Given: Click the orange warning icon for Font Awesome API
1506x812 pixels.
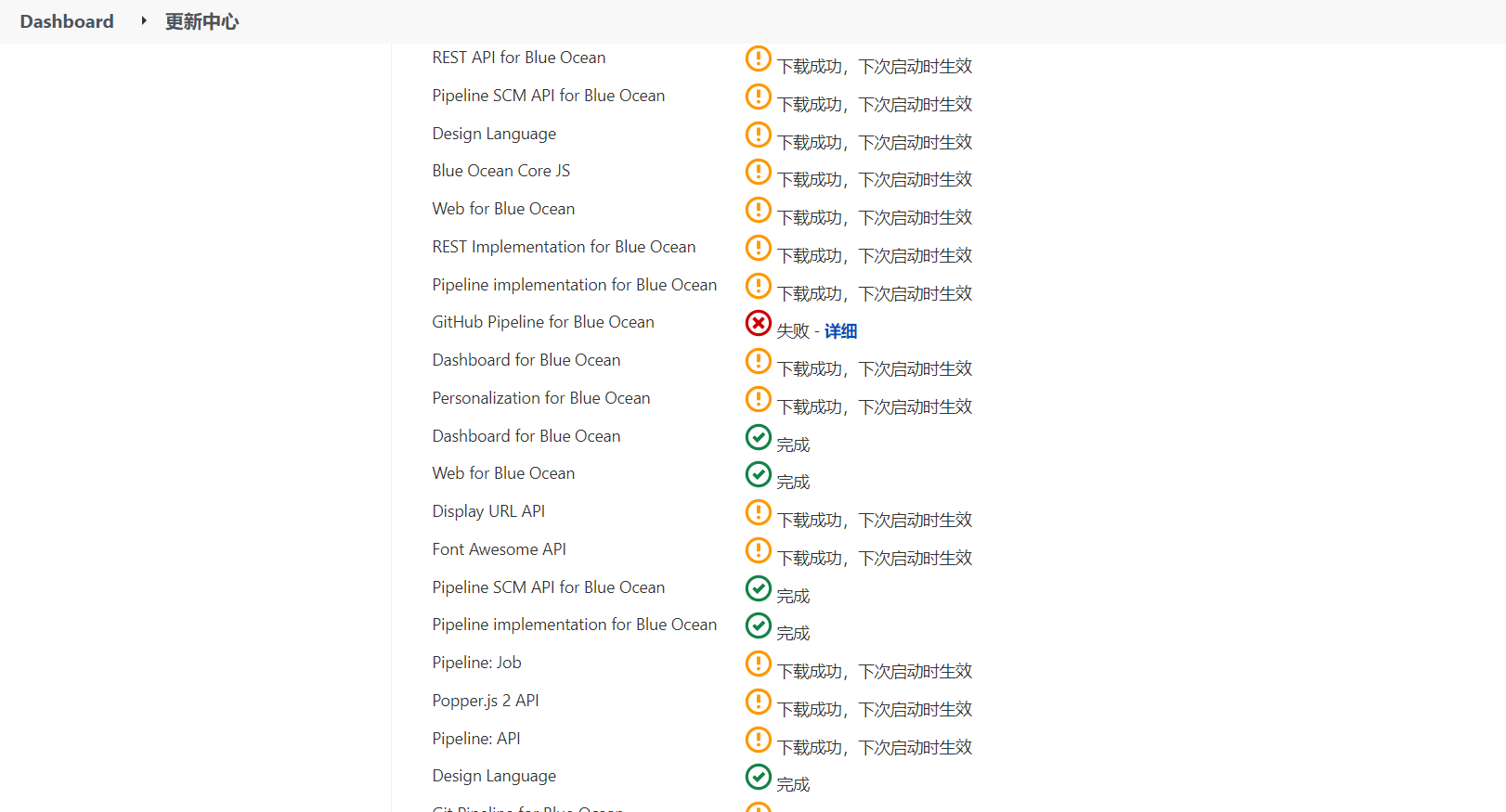Looking at the screenshot, I should (759, 550).
